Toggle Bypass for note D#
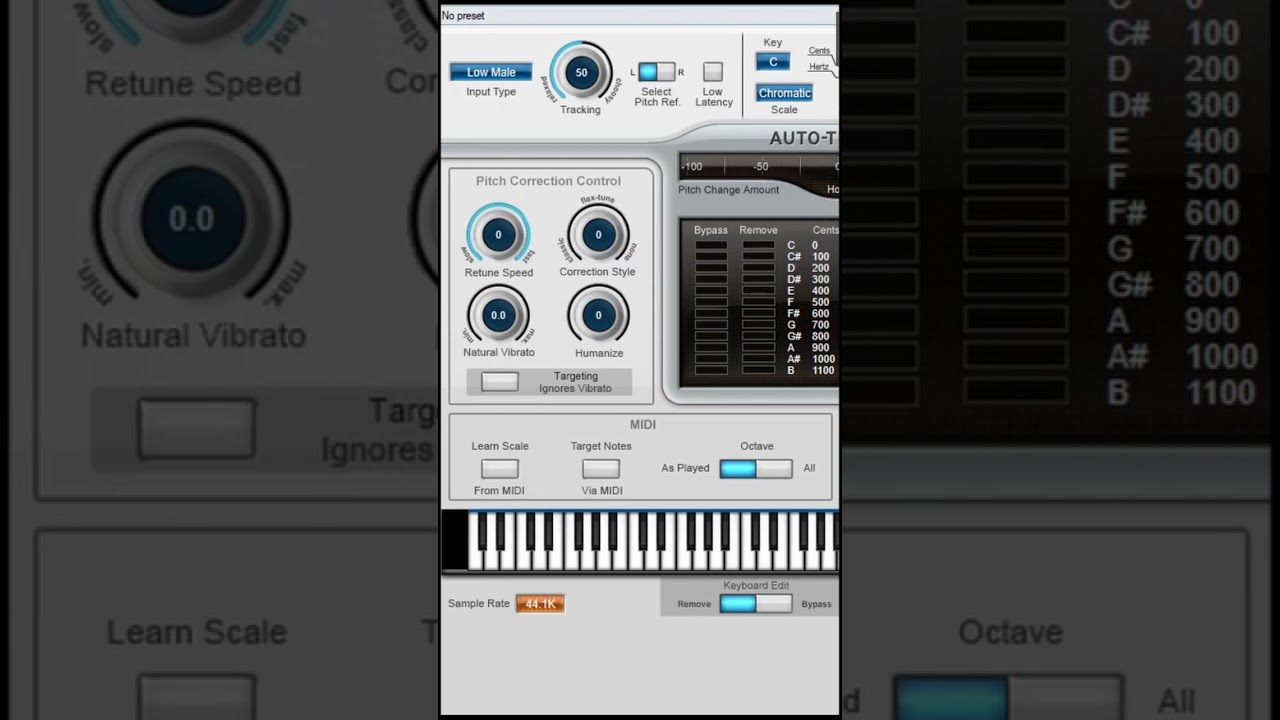Viewport: 1280px width, 720px height. (x=711, y=280)
